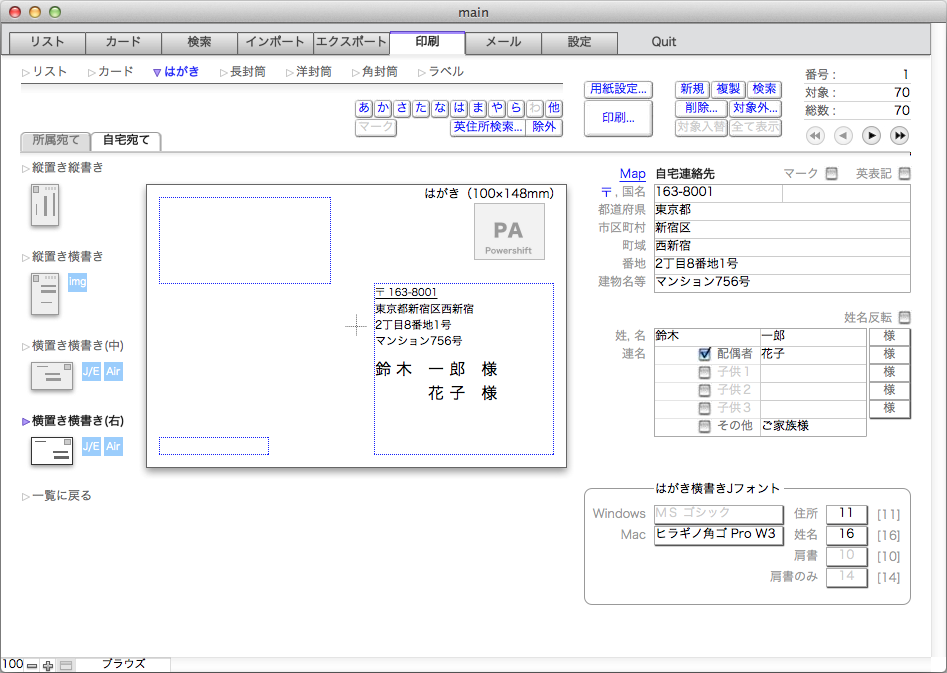
Task: Filter names by か kana index
Action: 383,108
